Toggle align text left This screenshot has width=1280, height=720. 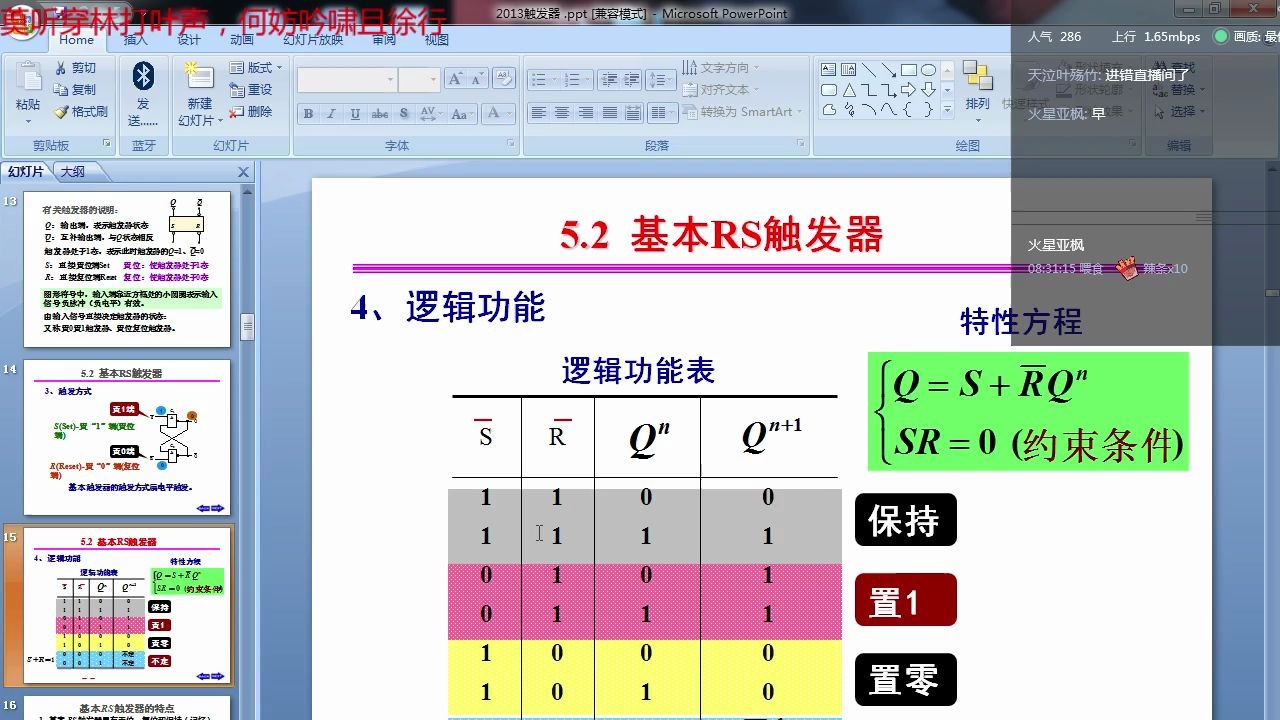539,113
